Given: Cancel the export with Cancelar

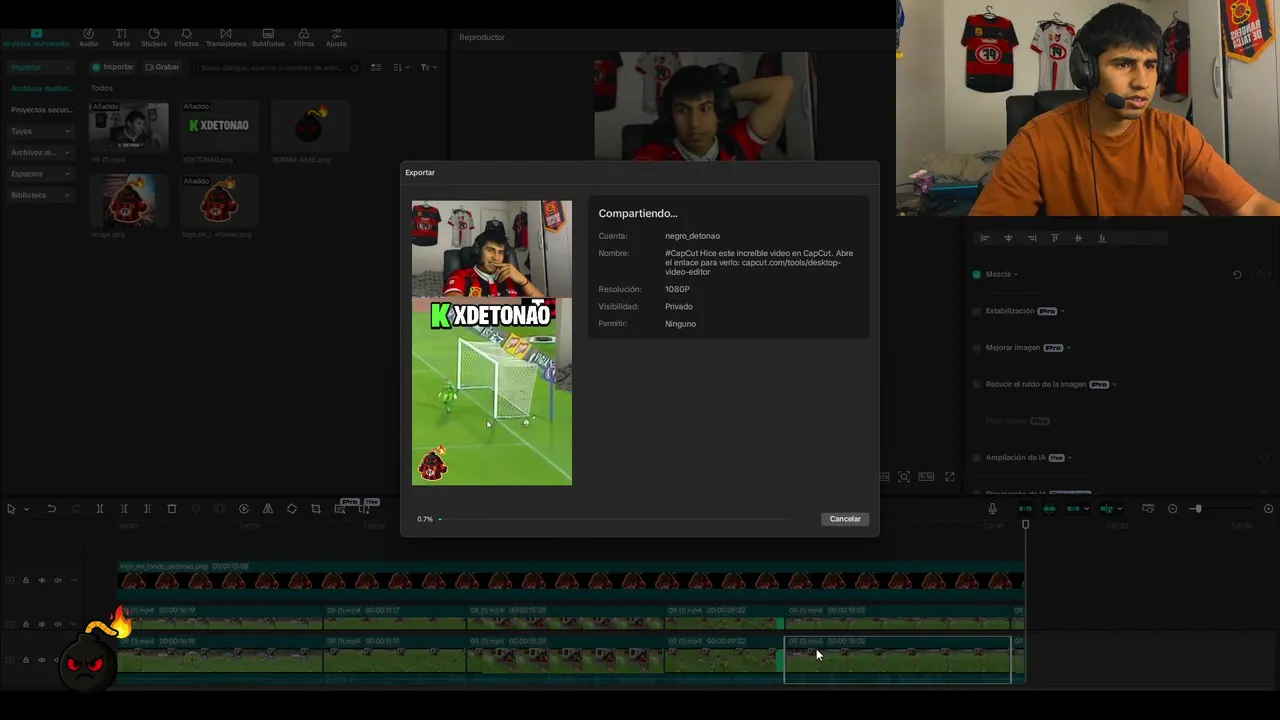Looking at the screenshot, I should (x=845, y=519).
